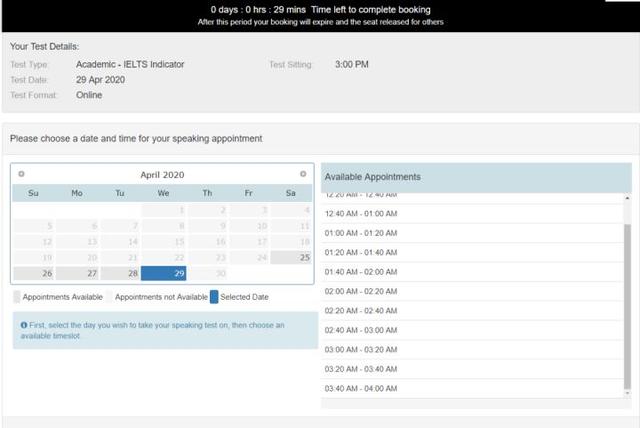The image size is (640, 428).
Task: Go to next month in calendar
Action: [303, 174]
